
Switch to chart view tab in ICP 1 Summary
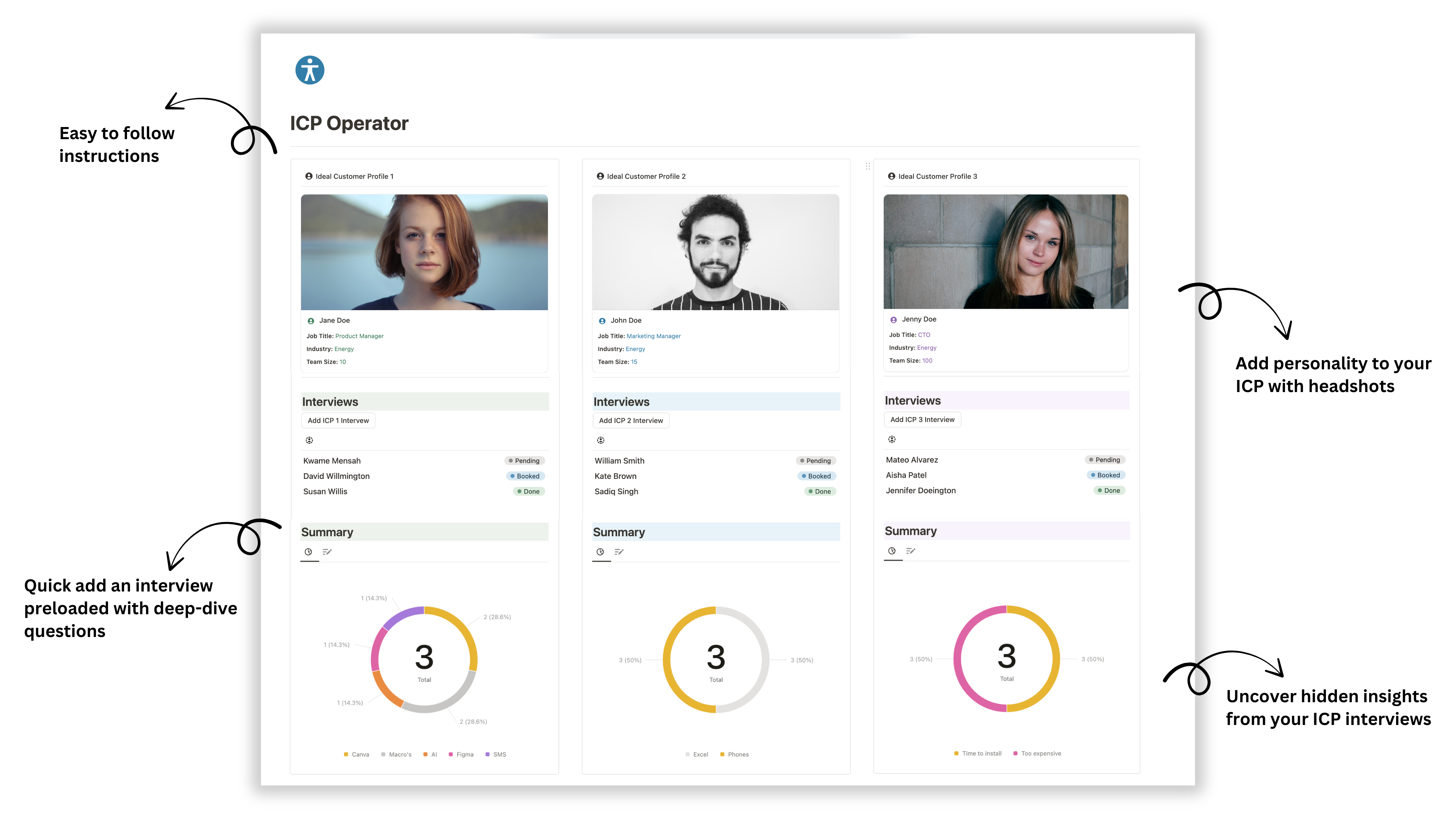309,552
